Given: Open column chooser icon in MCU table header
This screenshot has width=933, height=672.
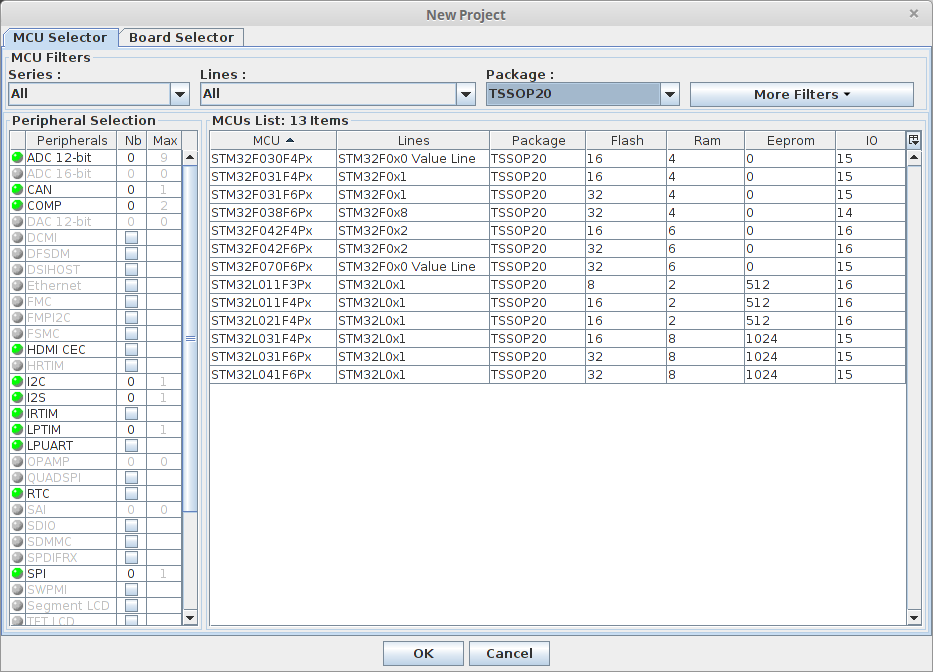Looking at the screenshot, I should point(913,140).
